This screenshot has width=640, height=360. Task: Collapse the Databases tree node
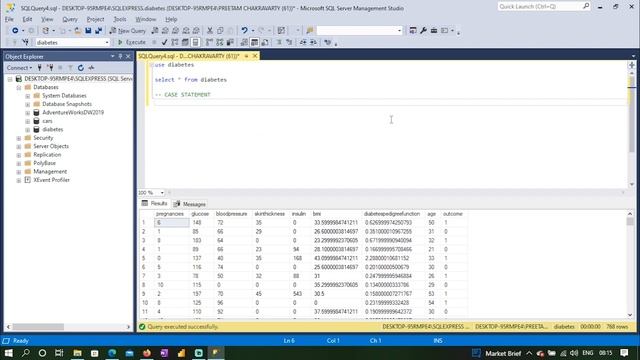(x=19, y=87)
